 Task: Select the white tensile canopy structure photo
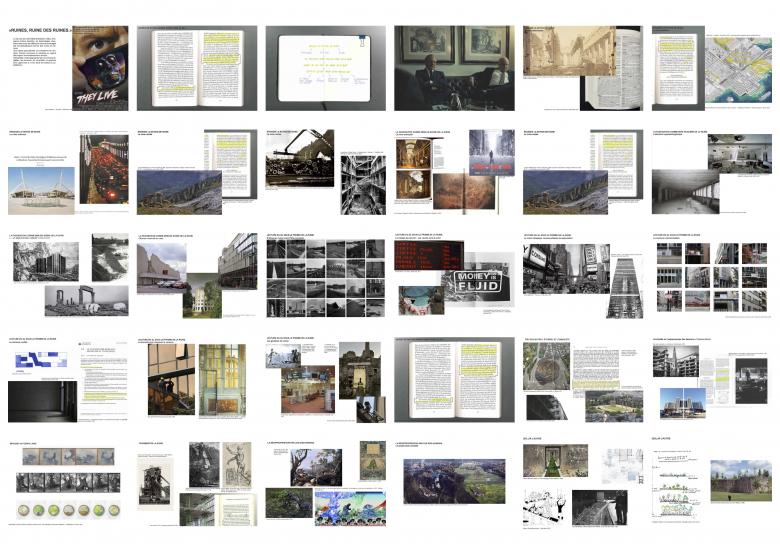coord(41,186)
